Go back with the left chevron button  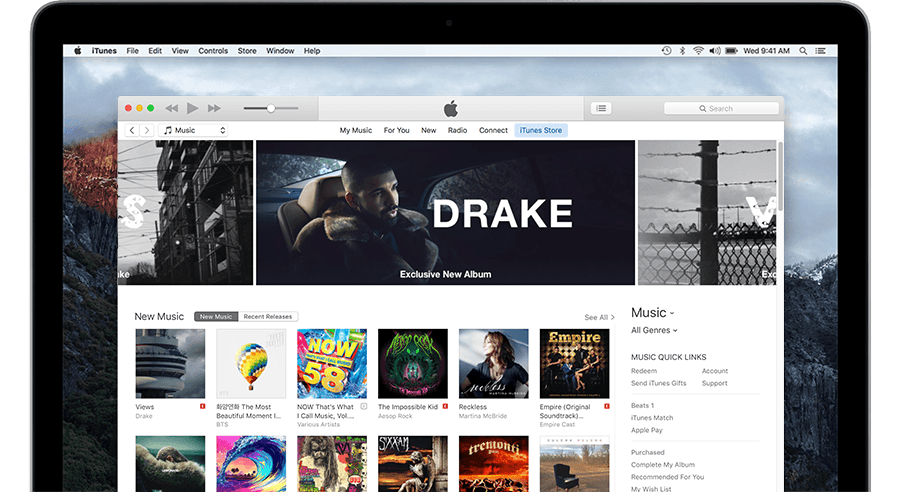coord(131,130)
